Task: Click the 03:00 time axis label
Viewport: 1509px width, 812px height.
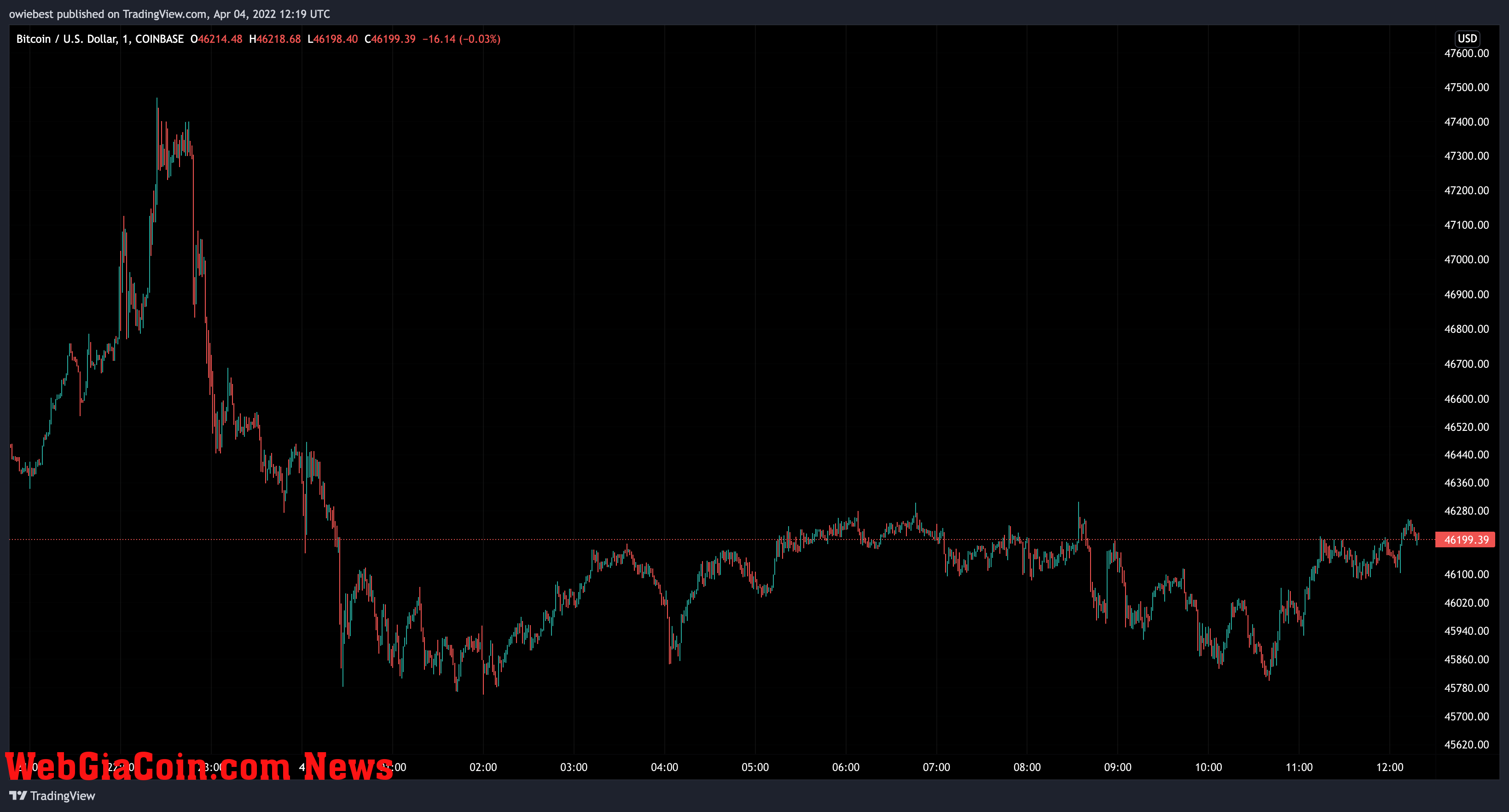Action: (574, 767)
